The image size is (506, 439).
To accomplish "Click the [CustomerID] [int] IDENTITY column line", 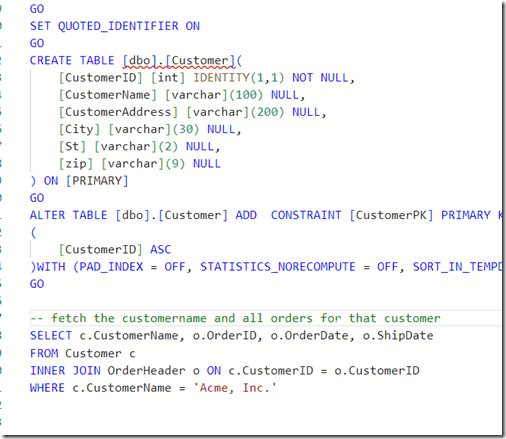I will [x=207, y=78].
